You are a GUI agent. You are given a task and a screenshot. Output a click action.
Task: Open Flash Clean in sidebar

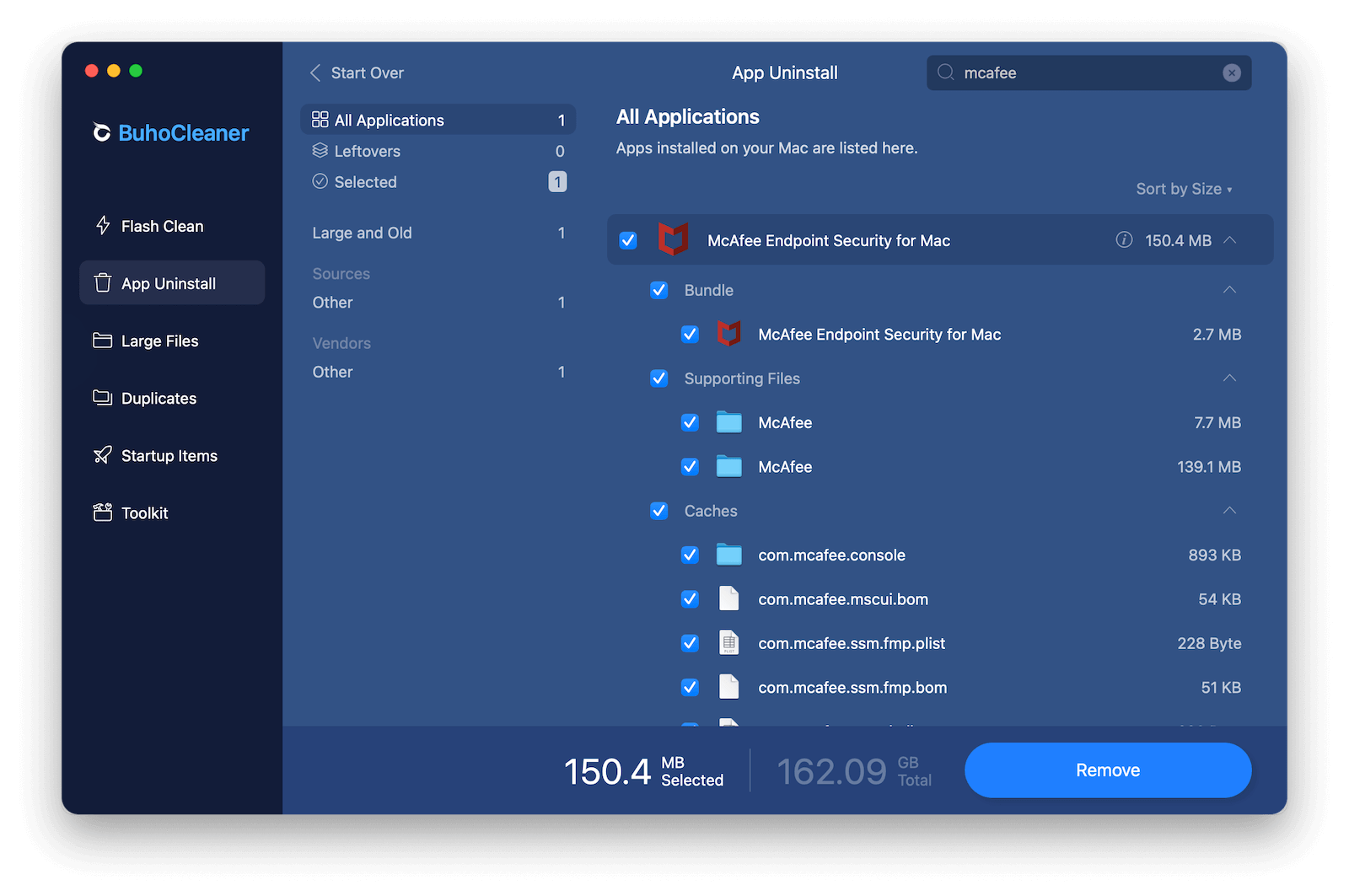click(x=172, y=225)
